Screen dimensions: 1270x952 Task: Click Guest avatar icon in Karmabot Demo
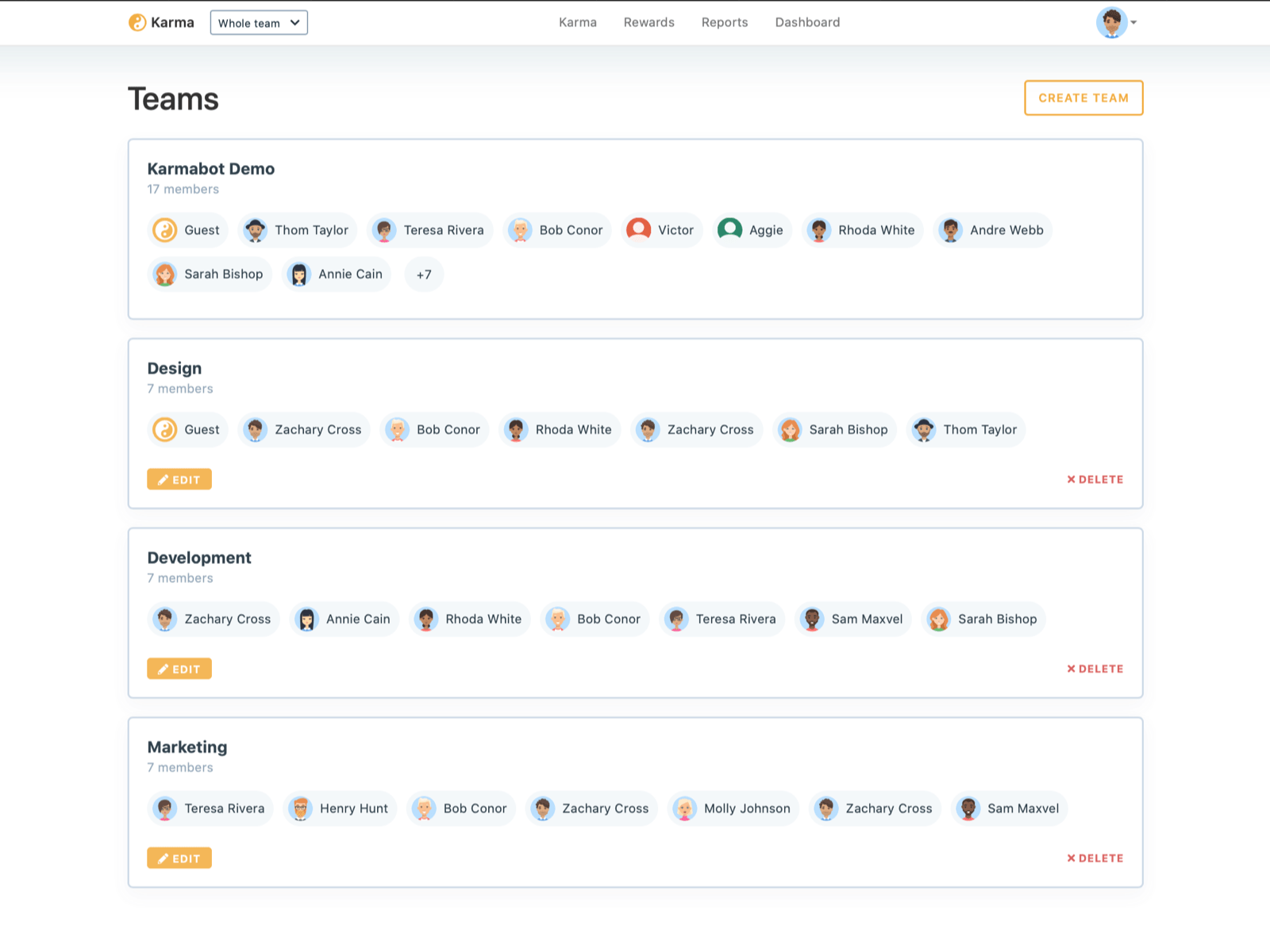tap(165, 230)
